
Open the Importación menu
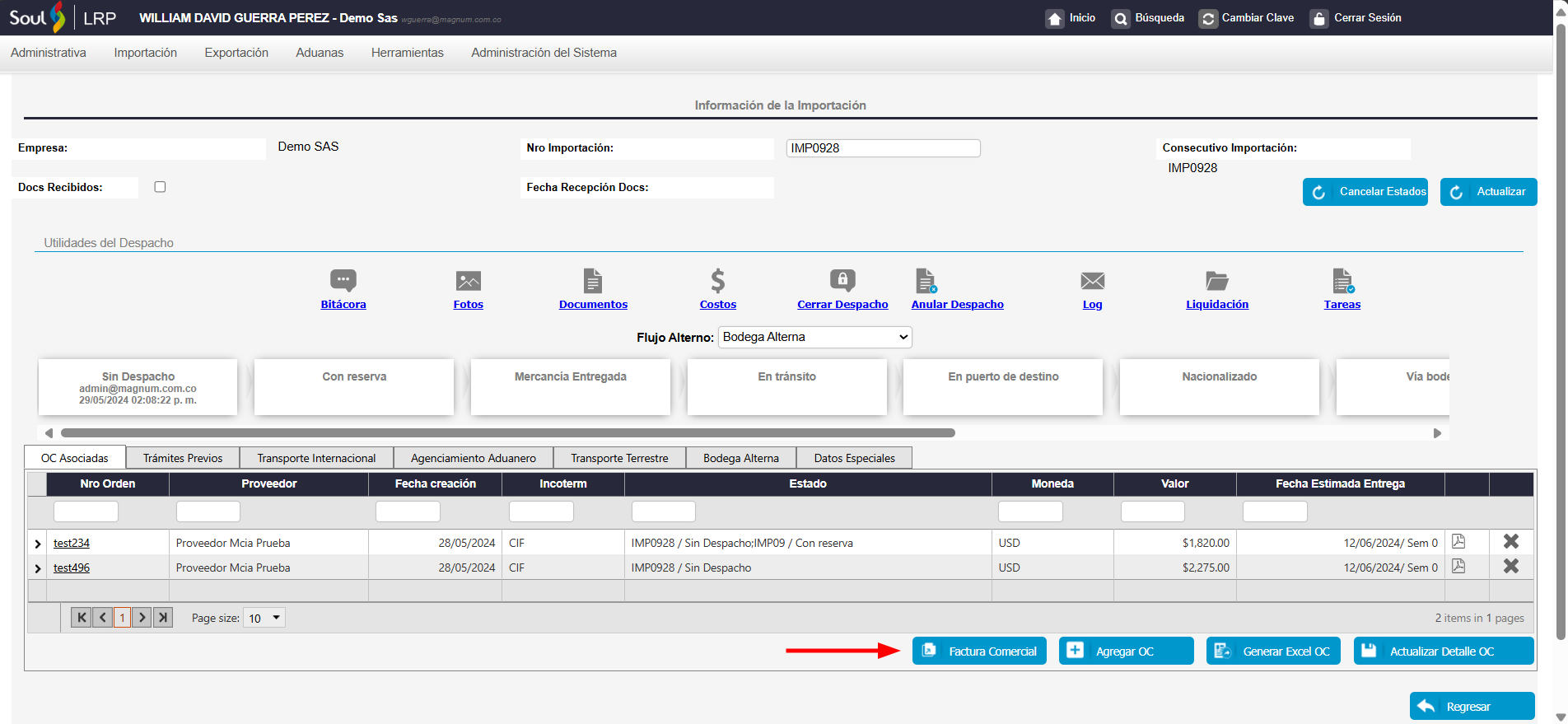point(145,53)
